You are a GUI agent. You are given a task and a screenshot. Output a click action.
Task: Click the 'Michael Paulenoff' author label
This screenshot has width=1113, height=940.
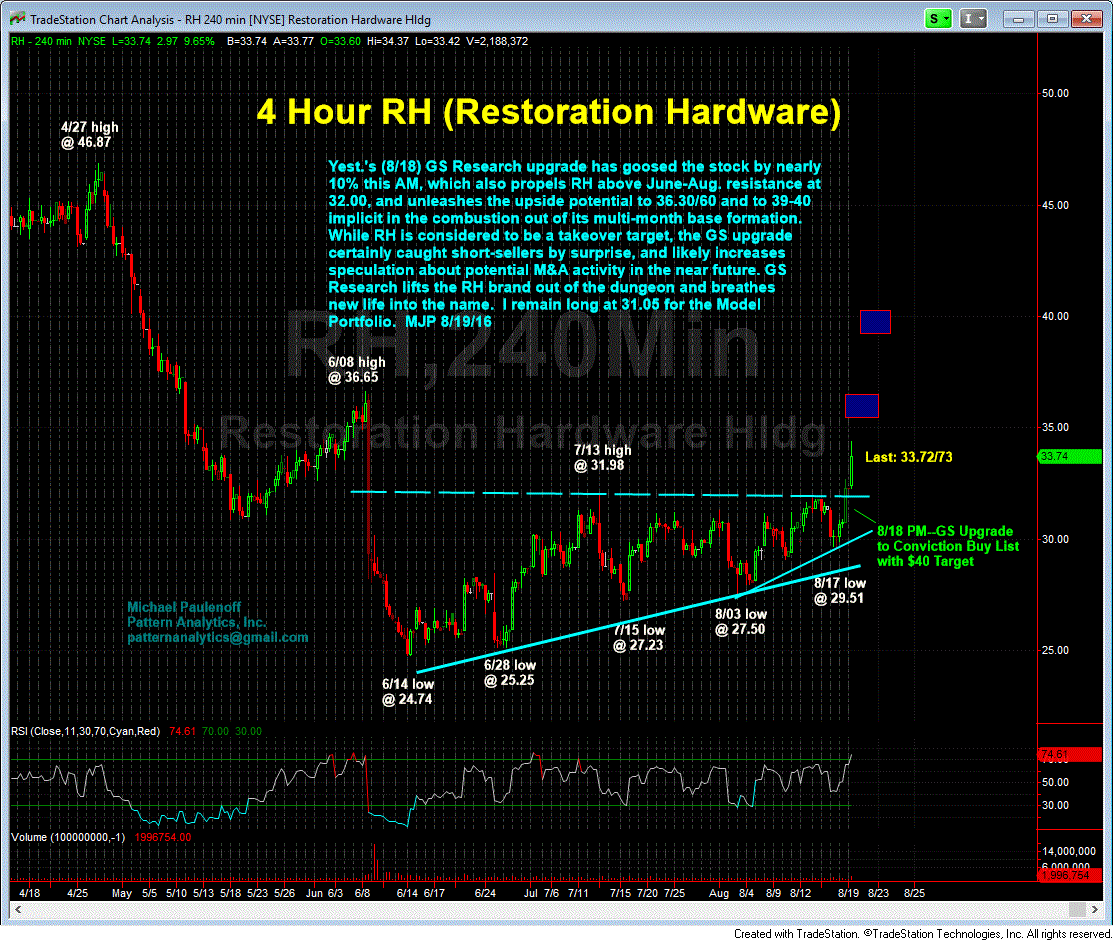pyautogui.click(x=184, y=607)
